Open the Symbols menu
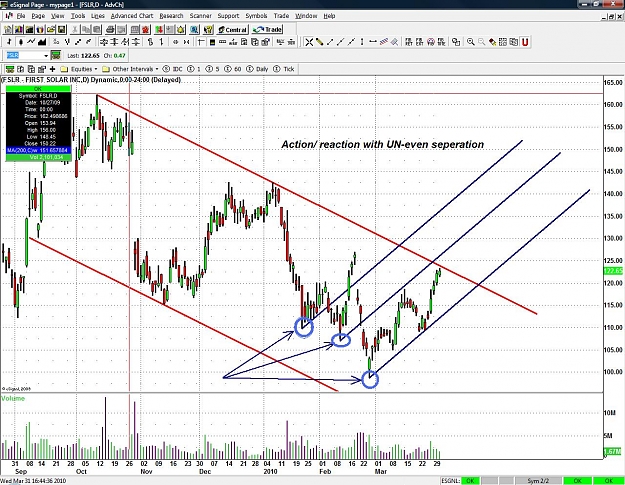The width and height of the screenshot is (625, 485). 256,16
